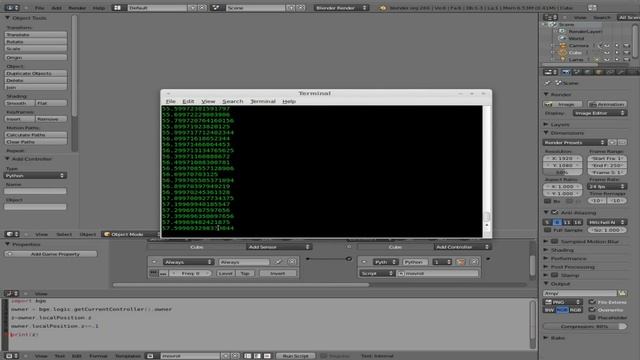Toggle Lamp visibility eye in outliner
This screenshot has height=360, width=640.
(607, 60)
